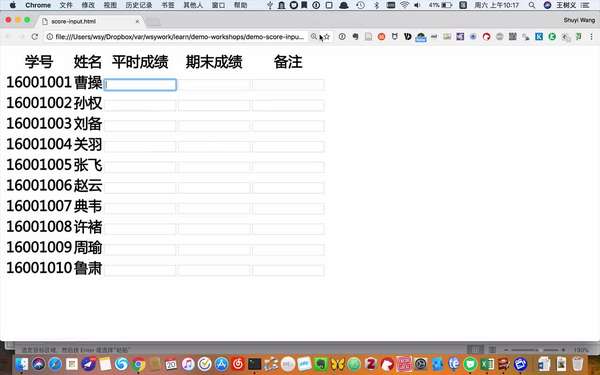Click the zoom magnifier icon in the address bar
This screenshot has width=600, height=375.
[314, 37]
